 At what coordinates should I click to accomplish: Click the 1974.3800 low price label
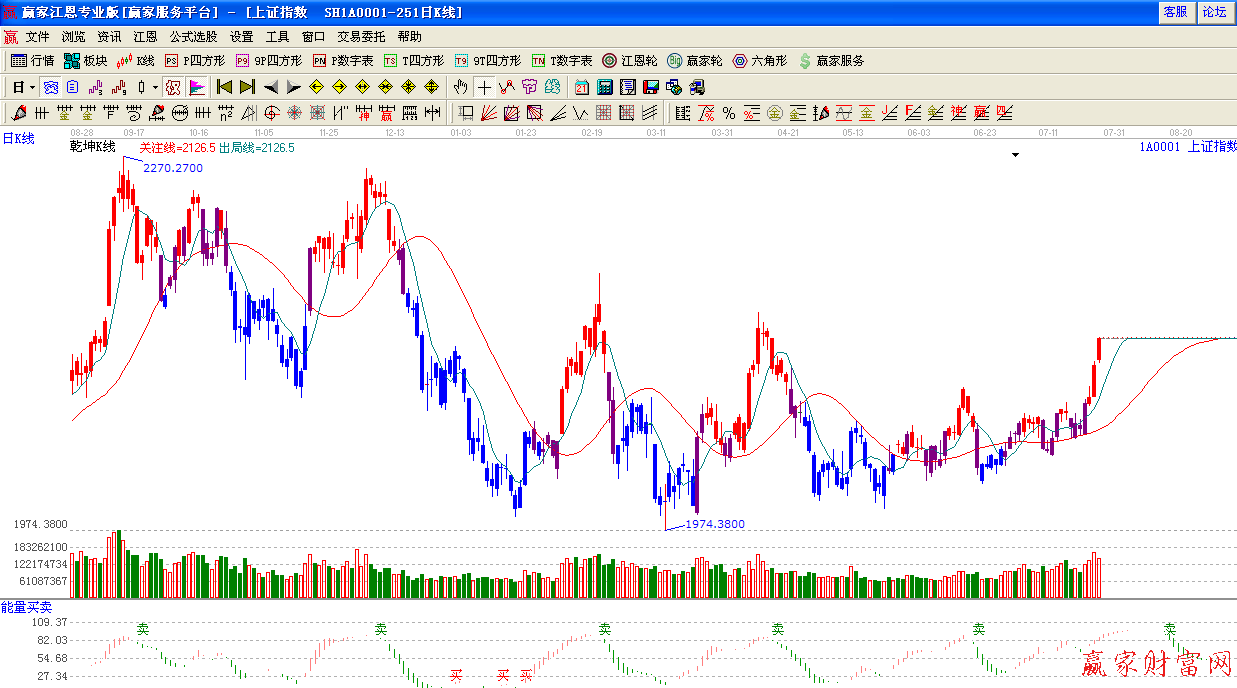(714, 524)
